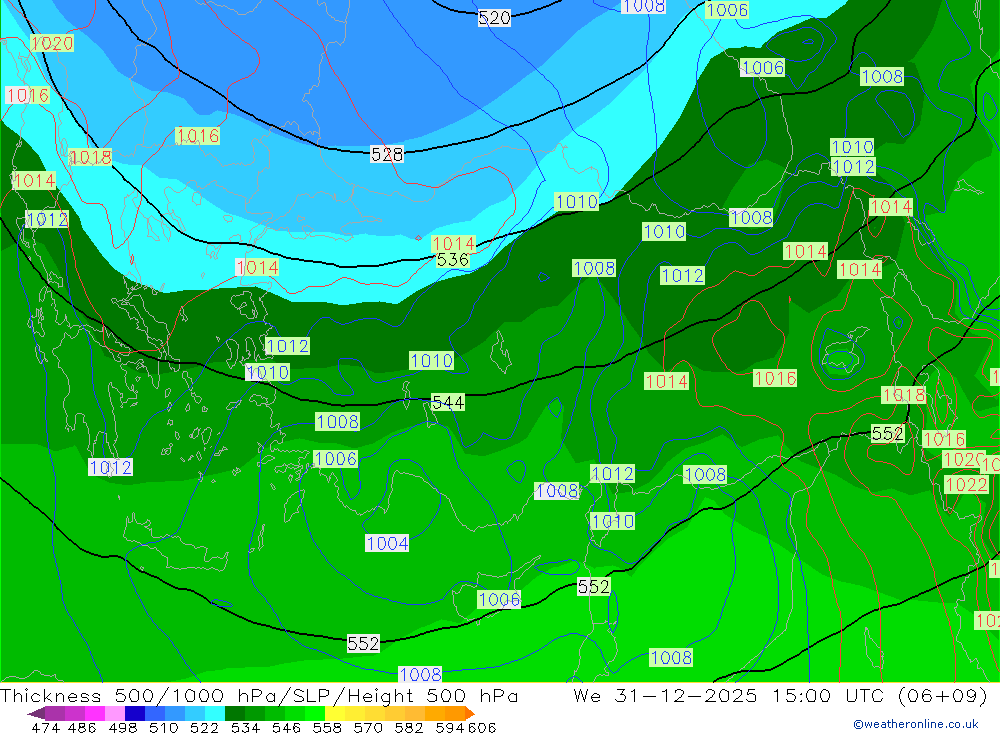Pick the darkest green legend swatch
The height and width of the screenshot is (733, 1000).
(x=235, y=713)
